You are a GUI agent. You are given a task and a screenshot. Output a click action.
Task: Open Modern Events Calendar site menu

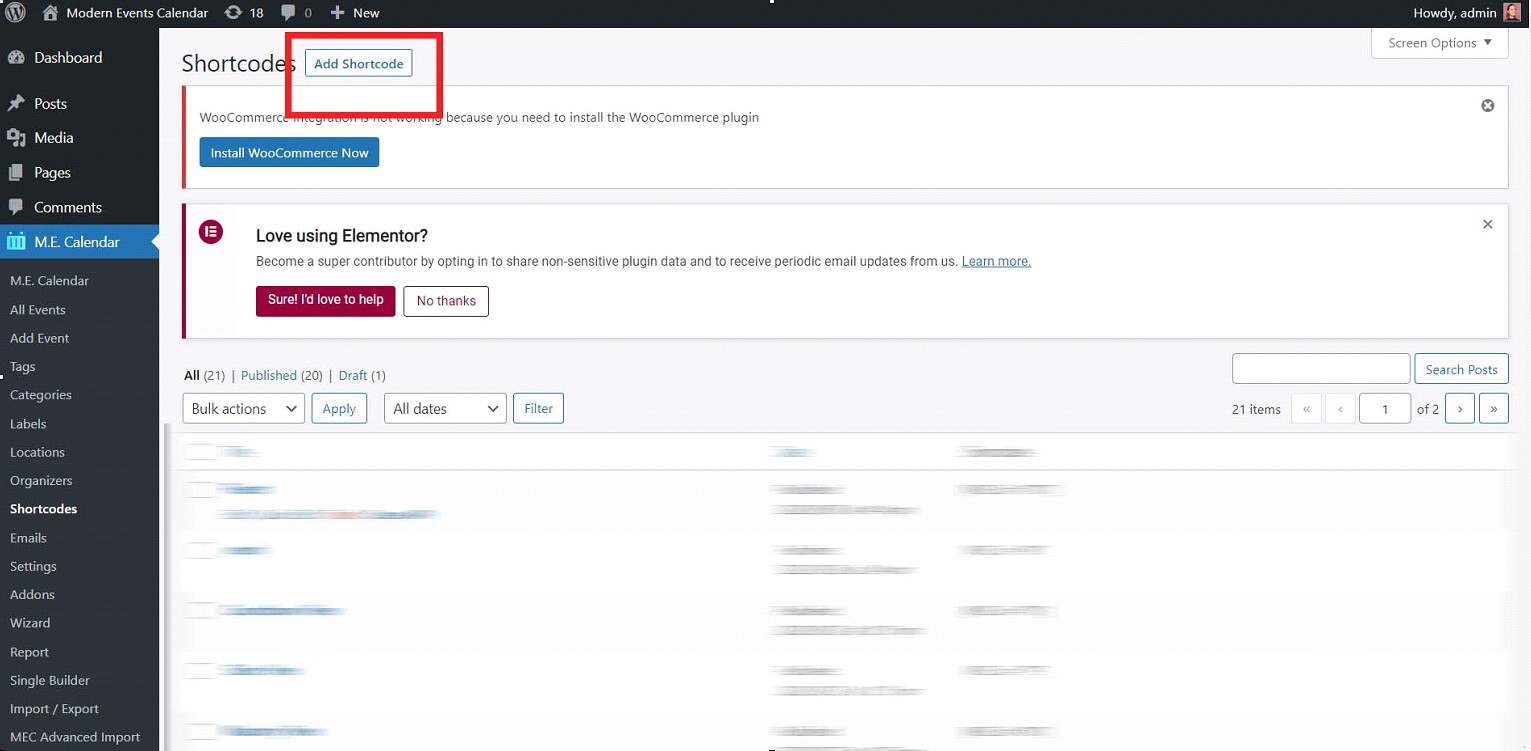[x=137, y=13]
